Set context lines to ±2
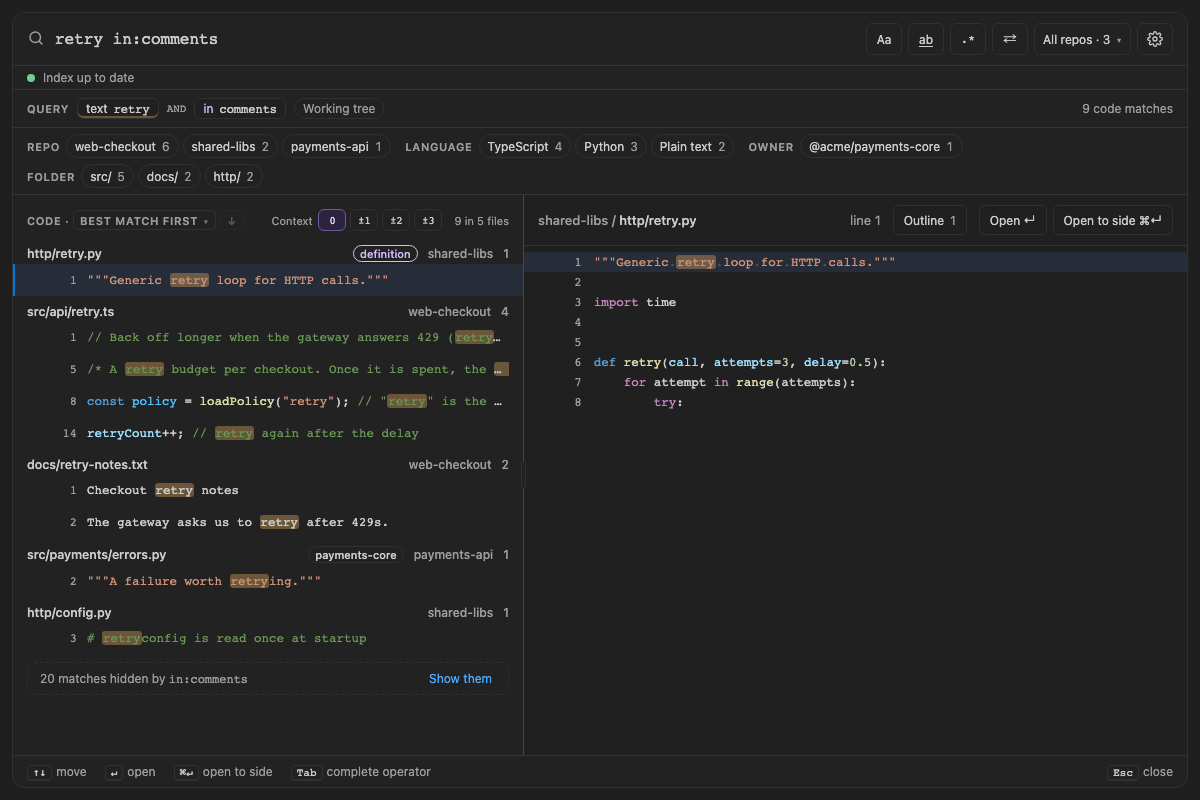This screenshot has width=1200, height=800. tap(397, 221)
